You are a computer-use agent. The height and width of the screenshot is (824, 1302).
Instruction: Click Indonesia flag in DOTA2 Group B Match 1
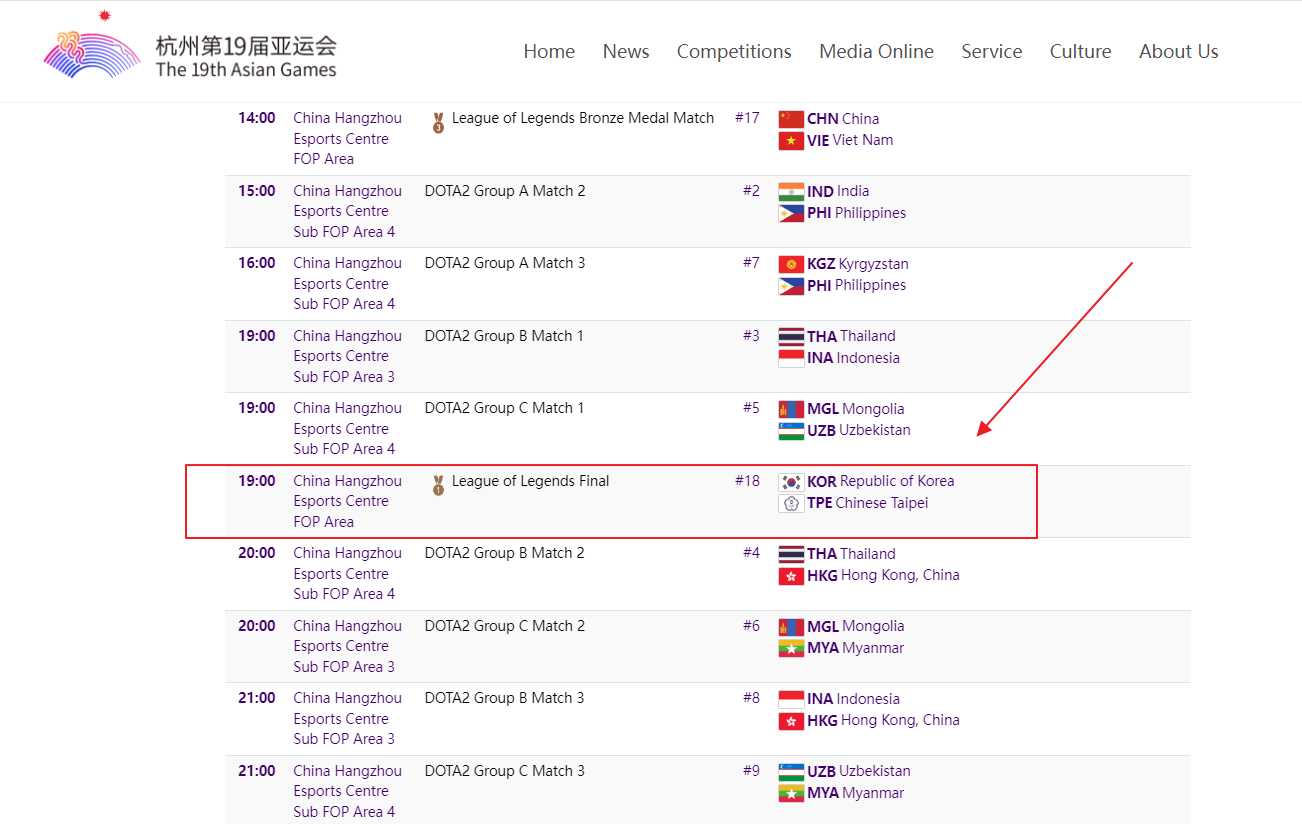(x=791, y=358)
